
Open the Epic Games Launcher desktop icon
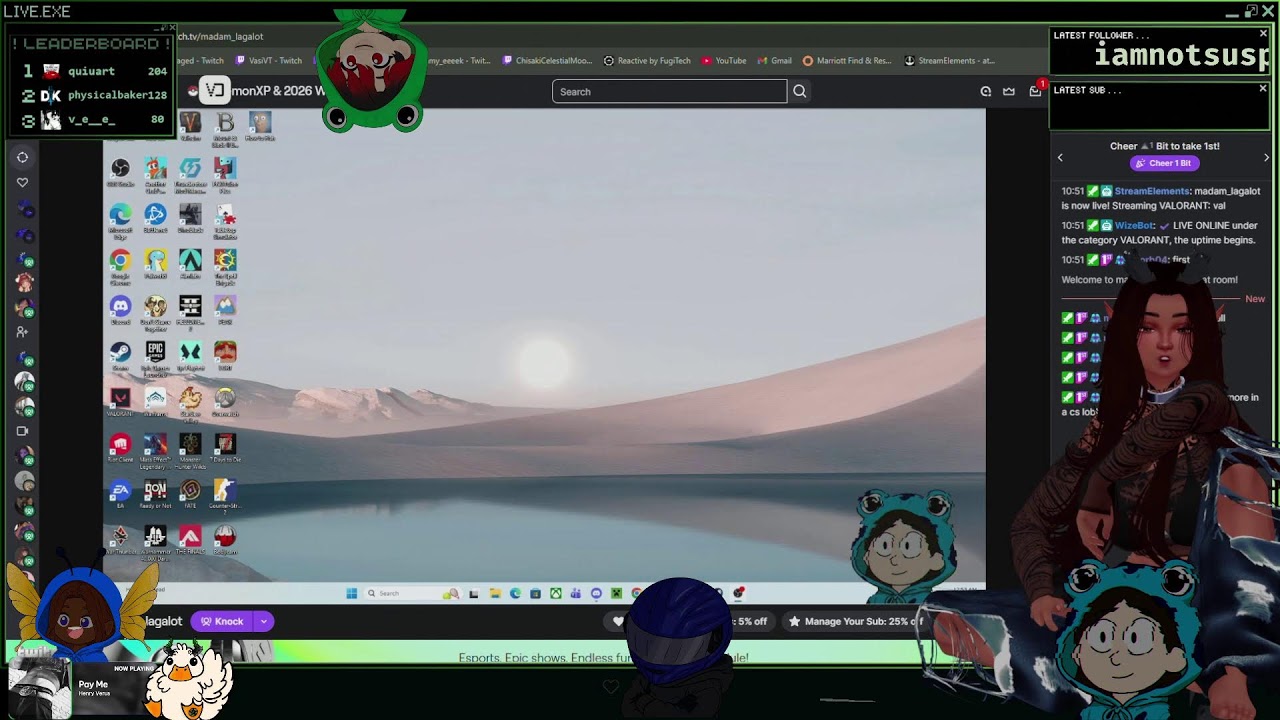(x=155, y=356)
